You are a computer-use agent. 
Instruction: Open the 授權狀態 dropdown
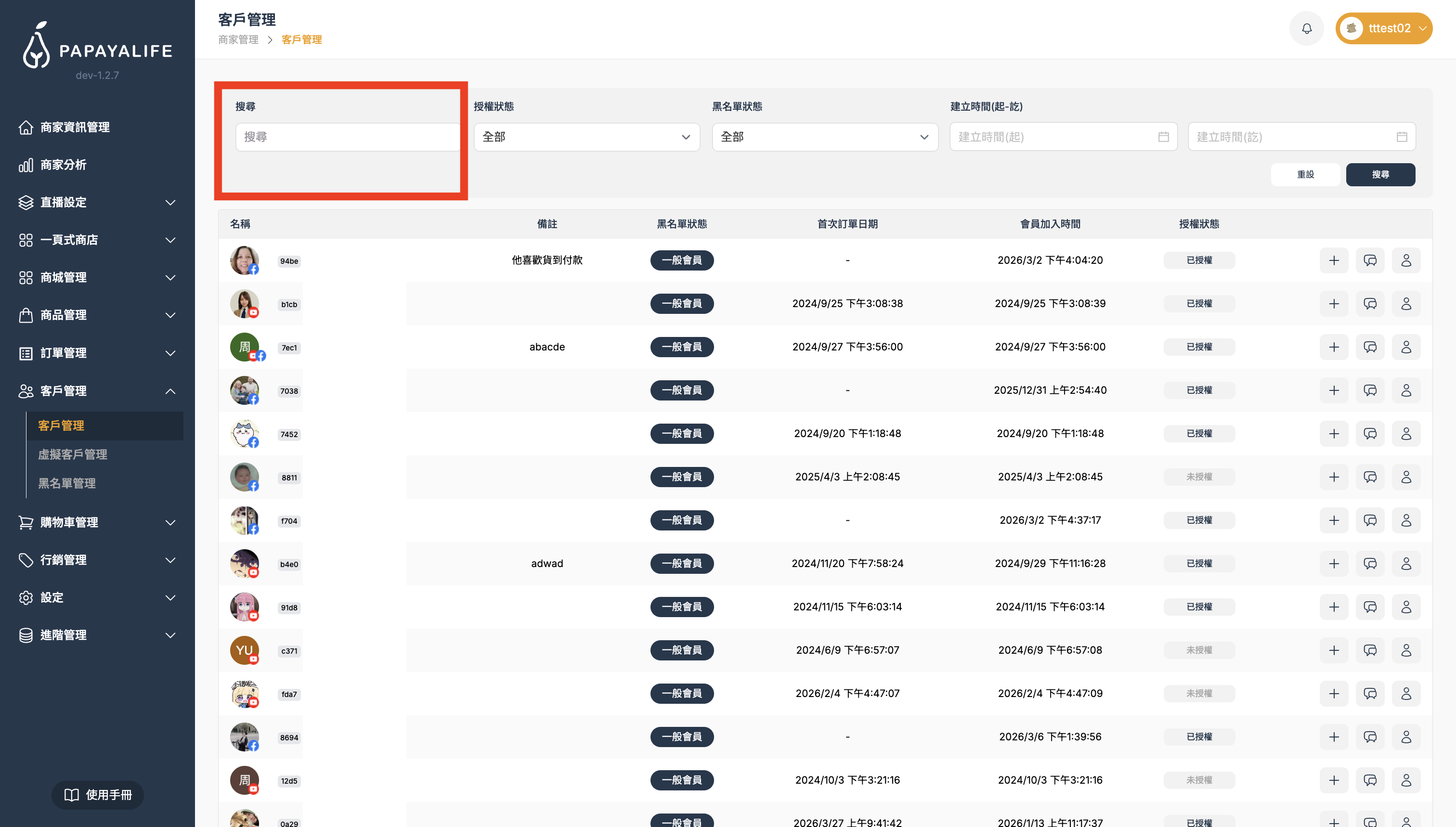coord(586,137)
